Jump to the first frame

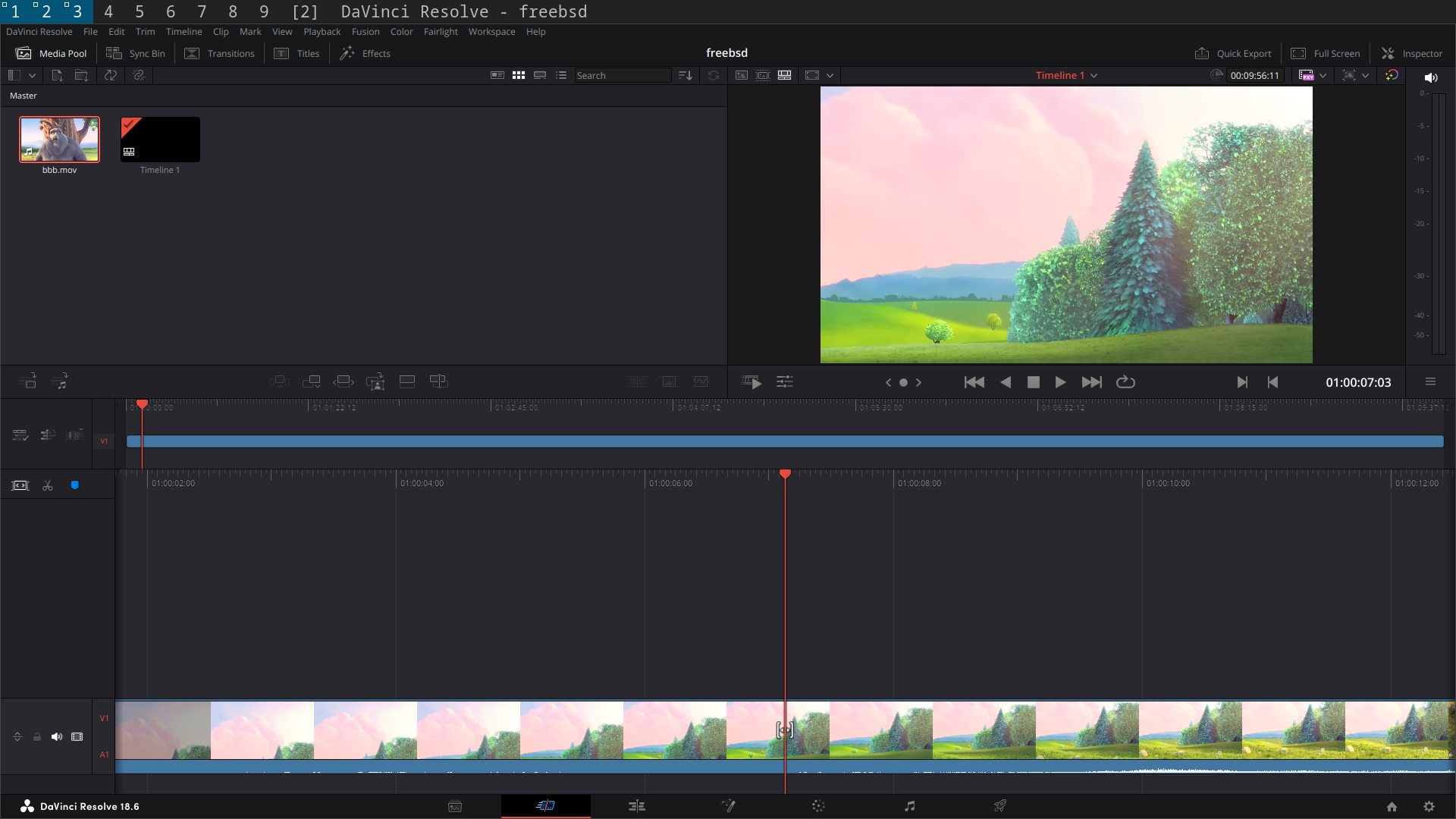pyautogui.click(x=974, y=382)
